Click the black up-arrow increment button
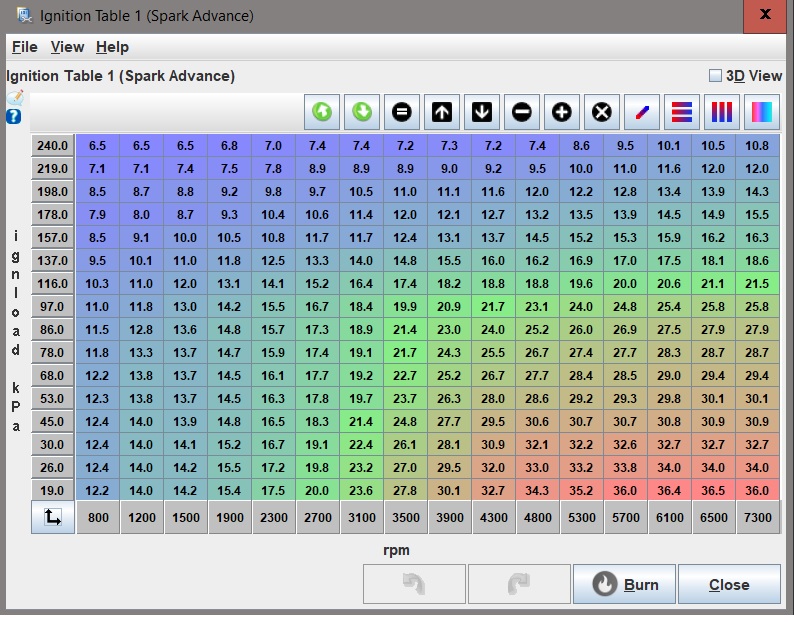 click(x=442, y=112)
